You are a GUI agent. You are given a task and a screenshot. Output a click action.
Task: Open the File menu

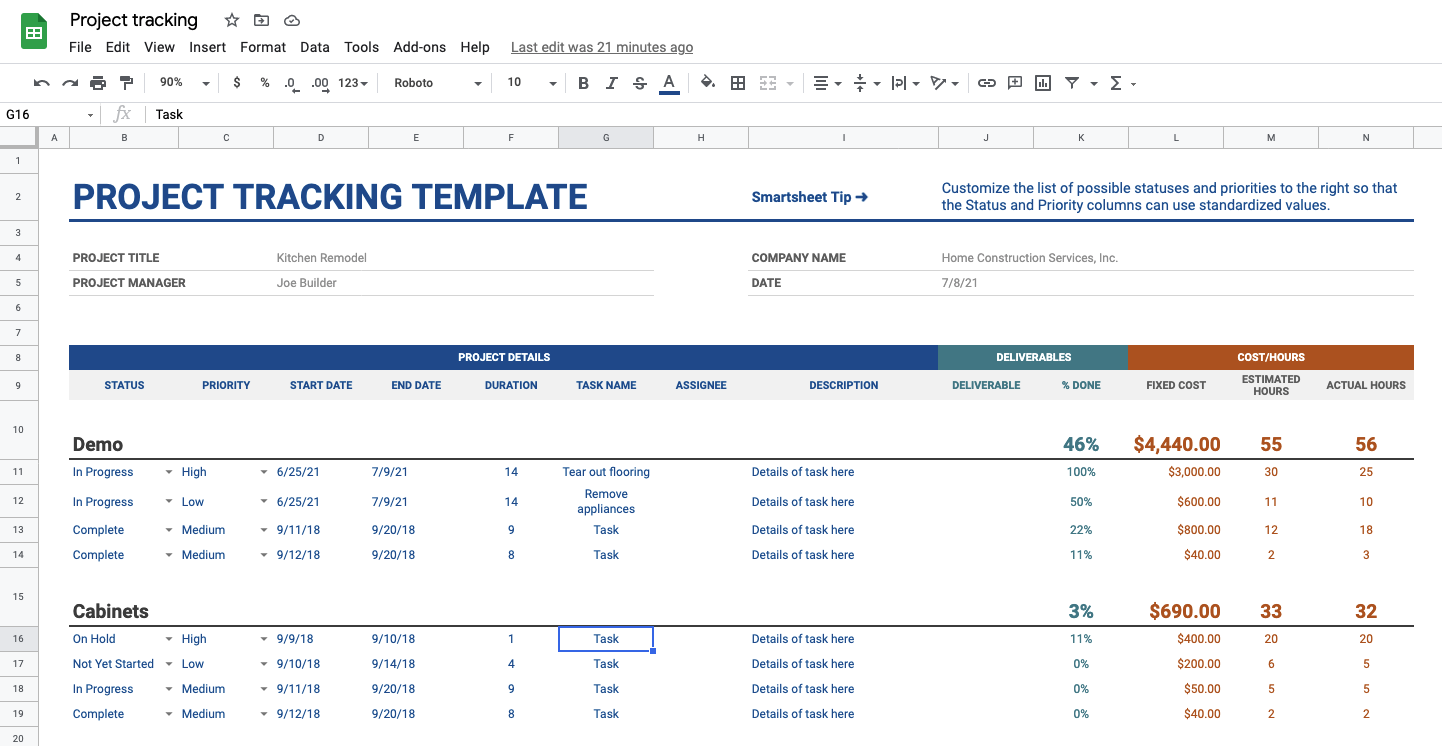[x=80, y=47]
